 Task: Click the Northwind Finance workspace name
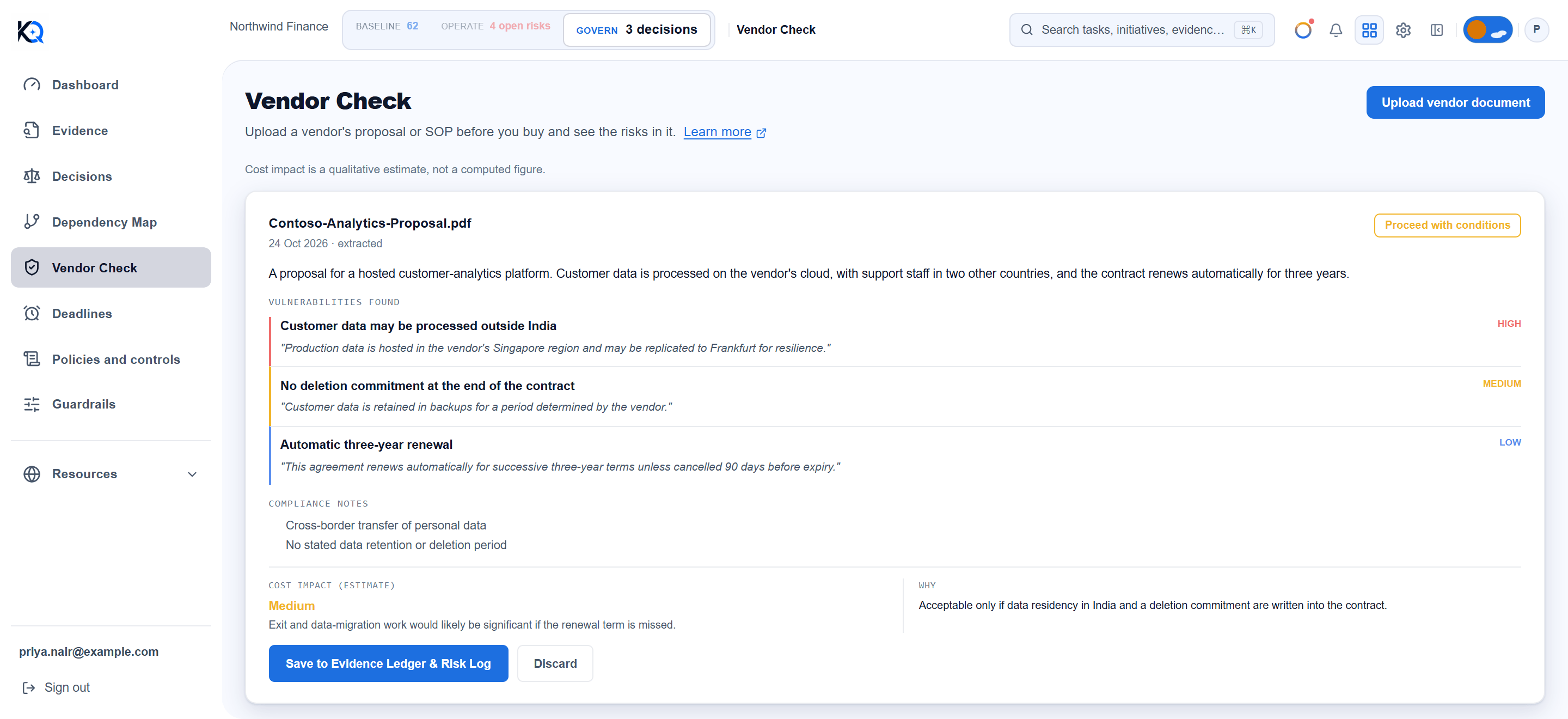tap(279, 26)
